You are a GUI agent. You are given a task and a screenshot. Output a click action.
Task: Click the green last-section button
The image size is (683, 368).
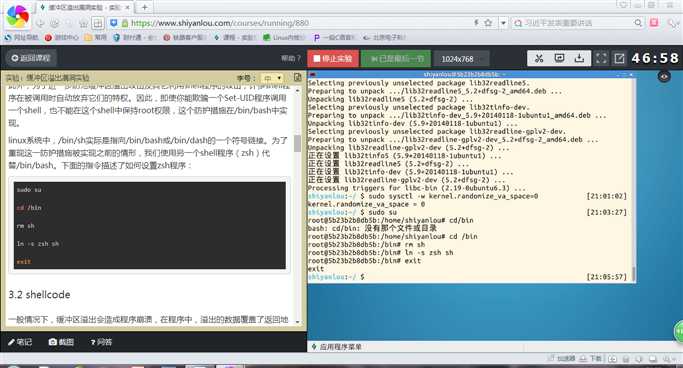pos(396,58)
